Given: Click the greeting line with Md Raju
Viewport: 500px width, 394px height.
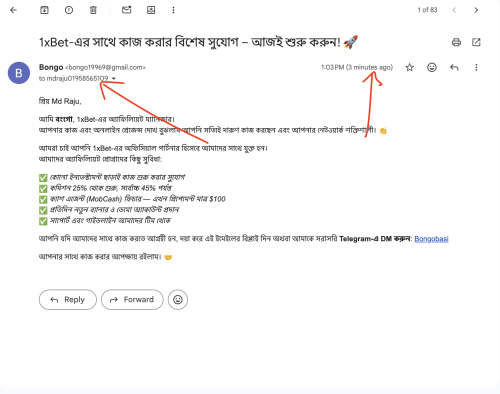Looking at the screenshot, I should pos(60,101).
